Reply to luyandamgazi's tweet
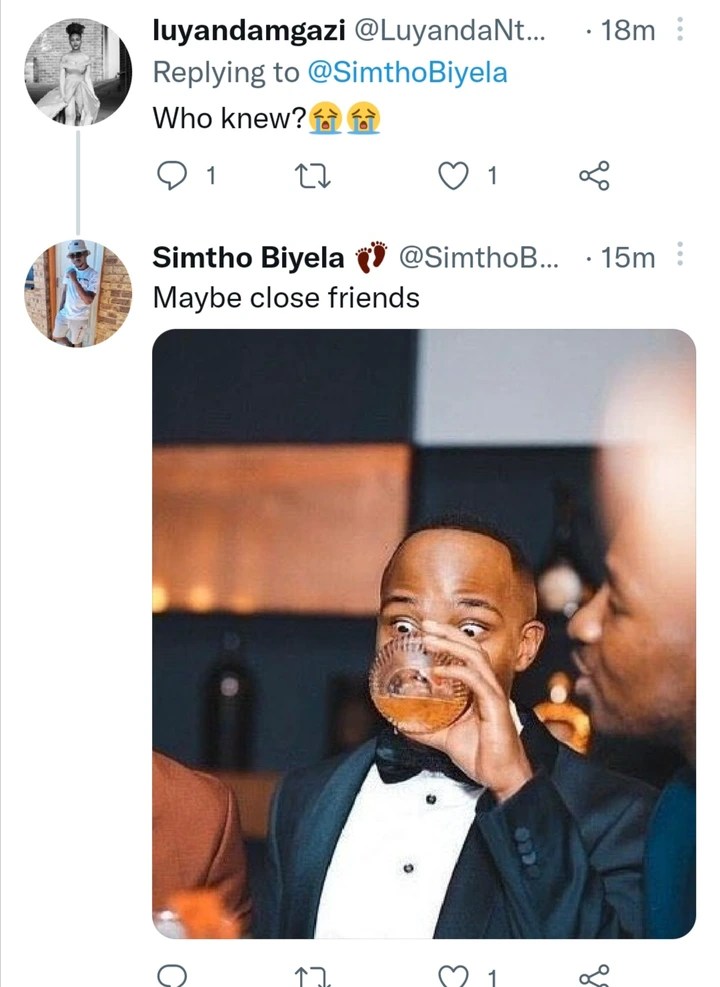The image size is (720, 987). [x=173, y=176]
